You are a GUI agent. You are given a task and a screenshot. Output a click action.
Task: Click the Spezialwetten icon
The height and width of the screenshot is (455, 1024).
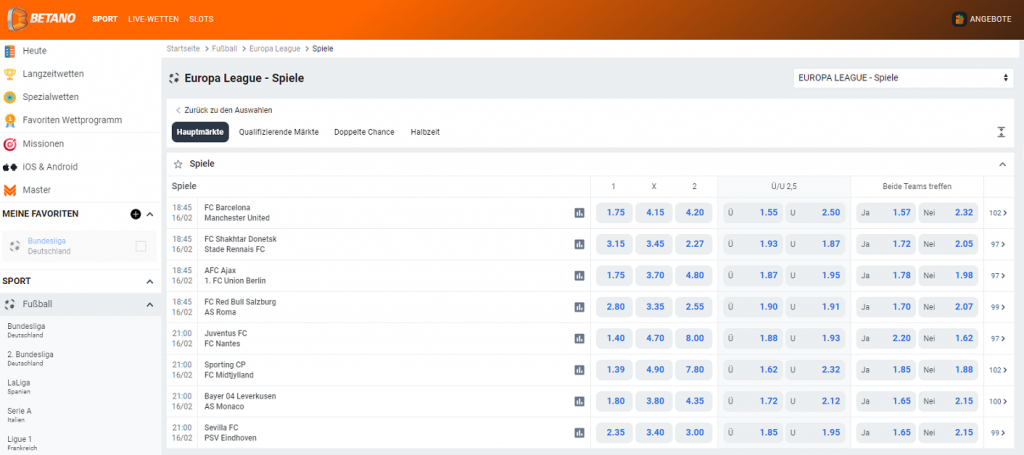coord(10,97)
